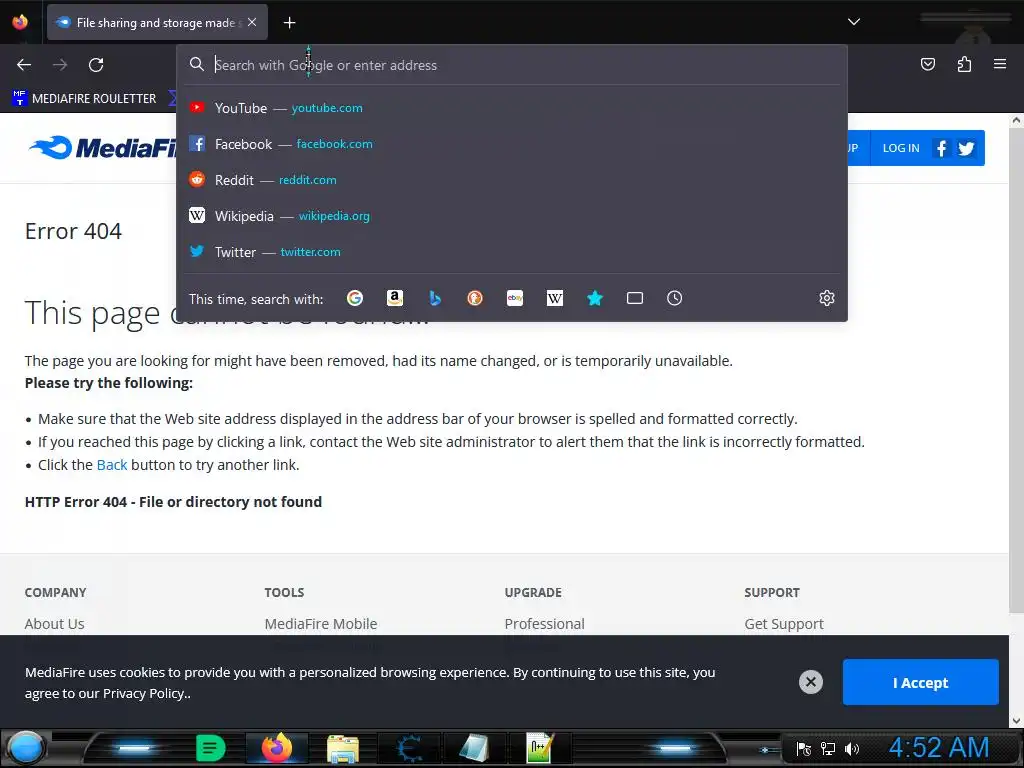Click the Facebook icon in MediaFire header
Screen dimensions: 1024x768
941,149
